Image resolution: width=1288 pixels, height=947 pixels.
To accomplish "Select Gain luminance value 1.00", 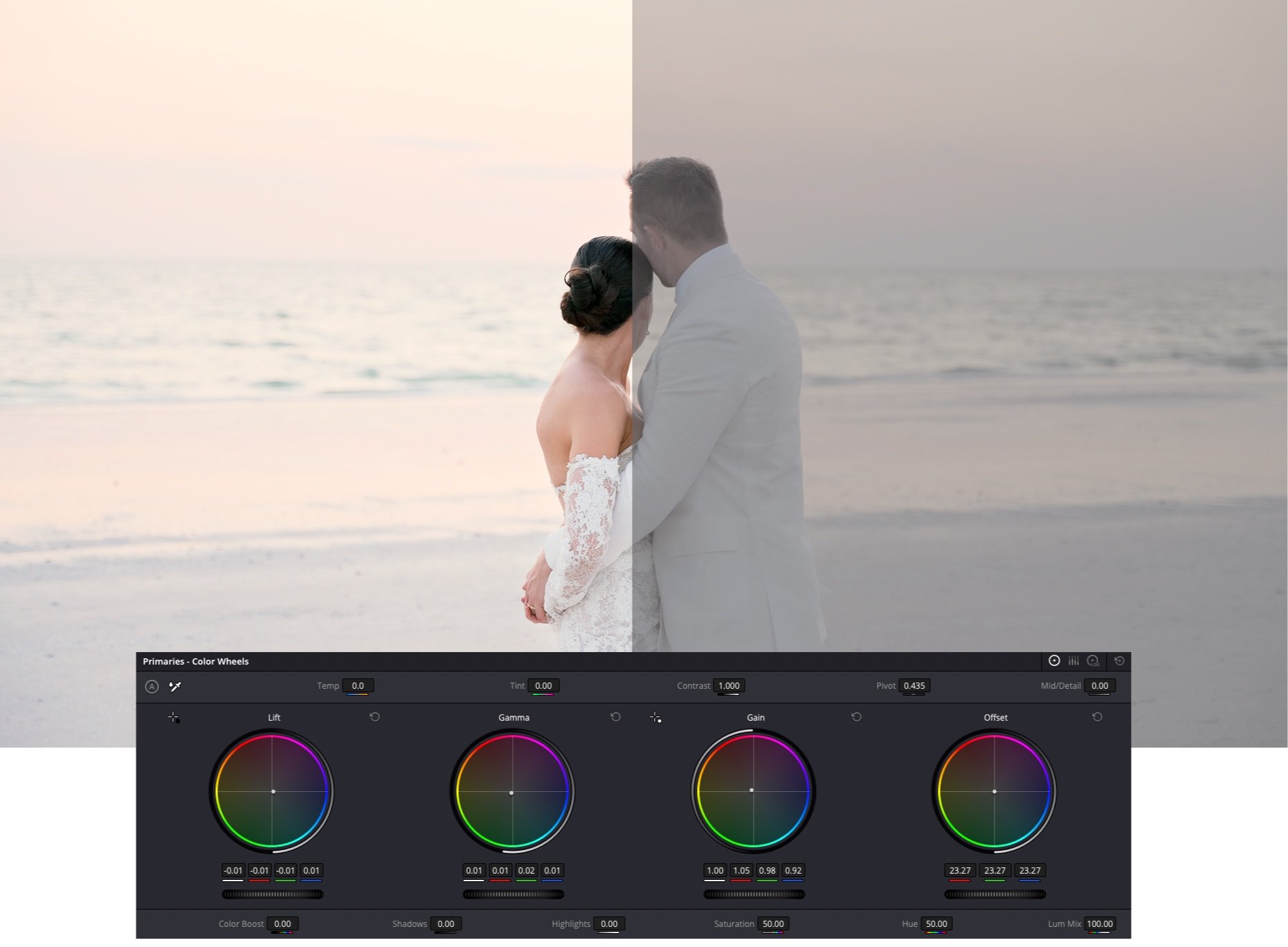I will 715,871.
